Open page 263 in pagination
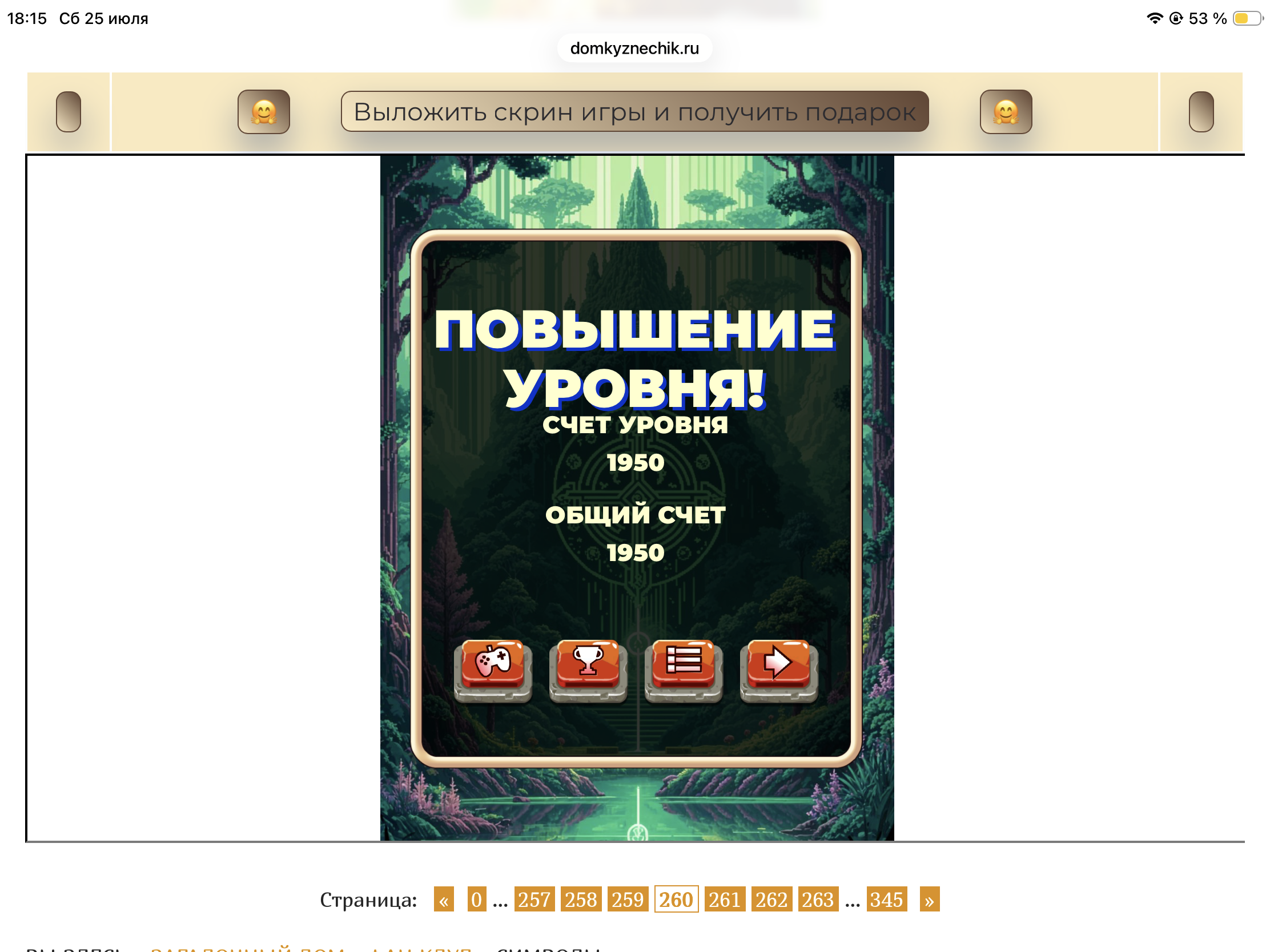Screen dimensions: 1270x952 pyautogui.click(x=818, y=899)
